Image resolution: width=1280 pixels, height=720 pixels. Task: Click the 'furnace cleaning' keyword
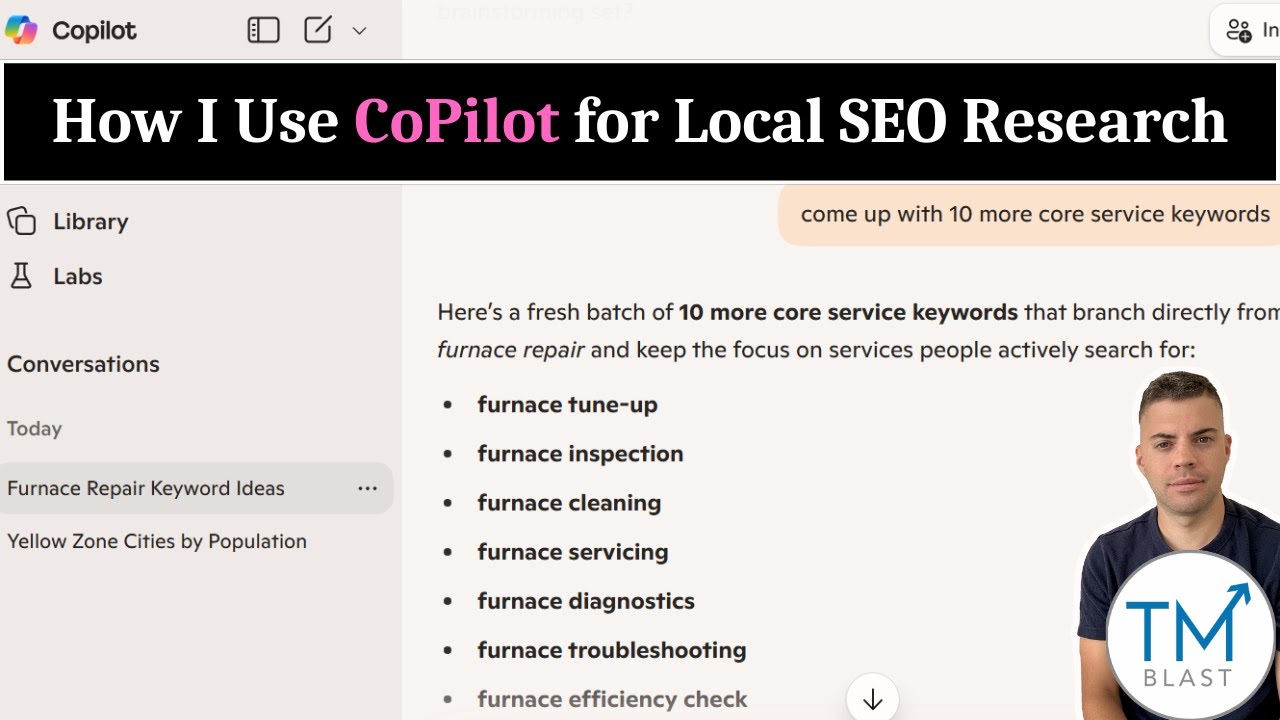click(569, 502)
